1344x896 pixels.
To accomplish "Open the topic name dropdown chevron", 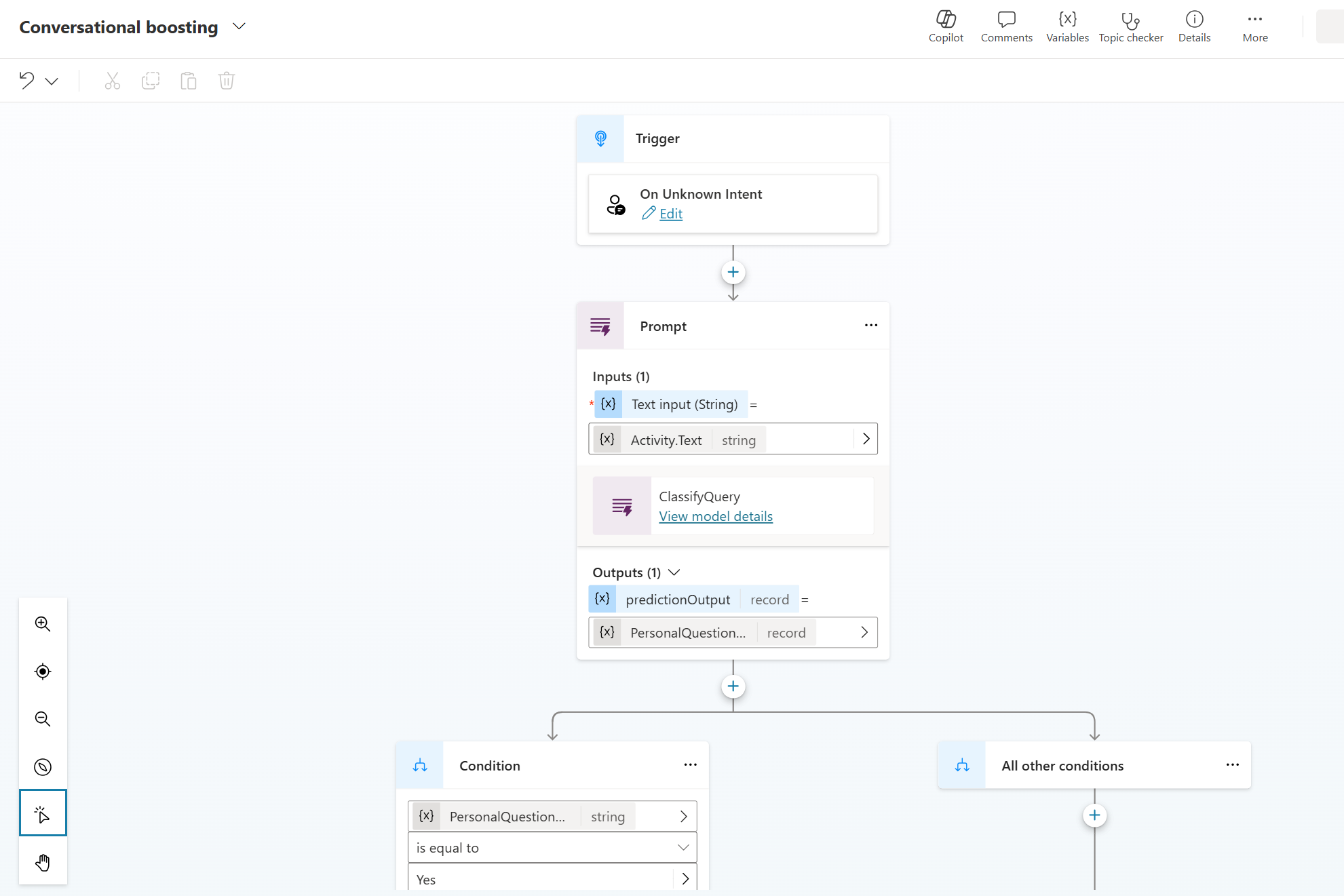I will 239,26.
